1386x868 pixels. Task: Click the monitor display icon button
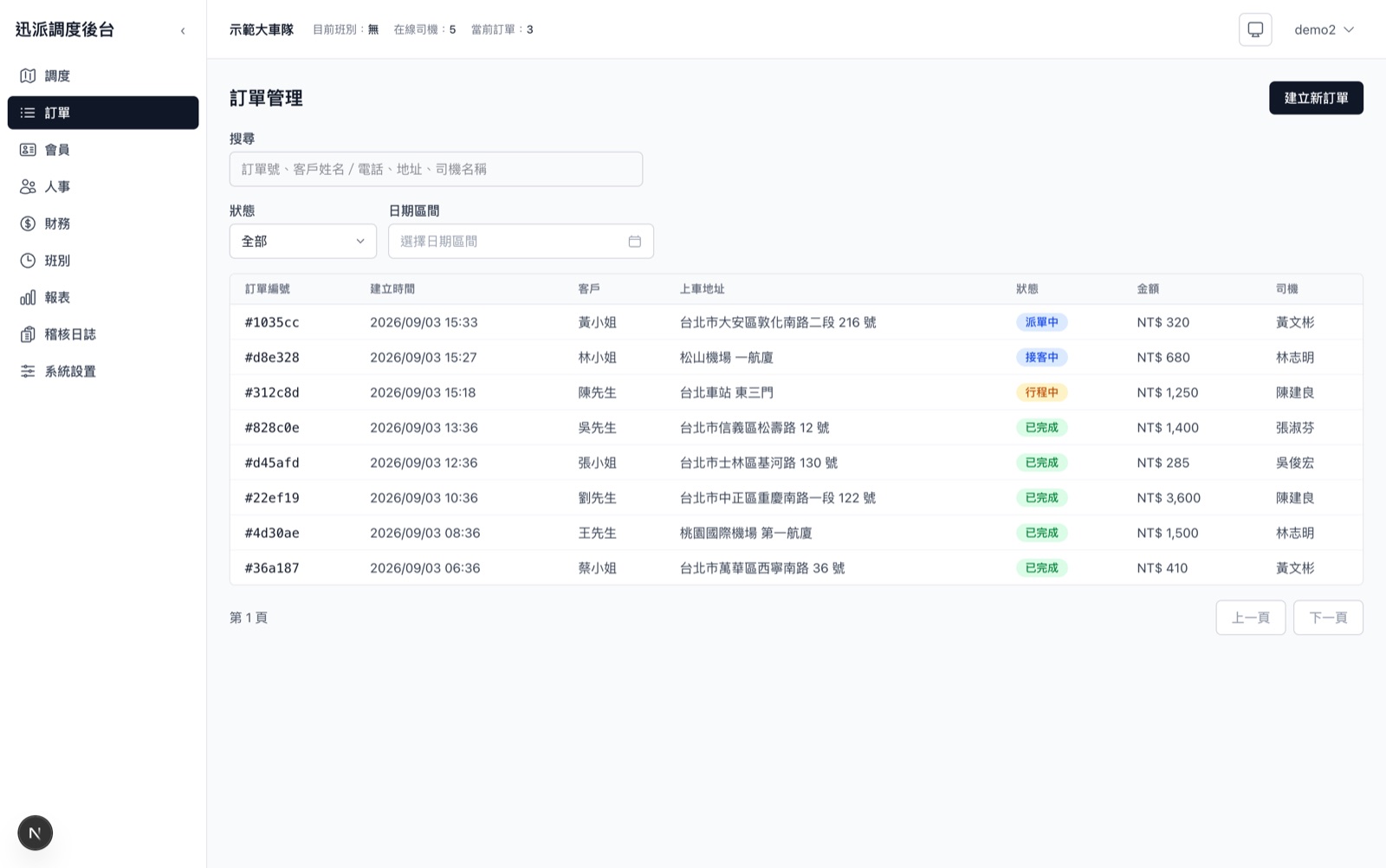[x=1255, y=29]
